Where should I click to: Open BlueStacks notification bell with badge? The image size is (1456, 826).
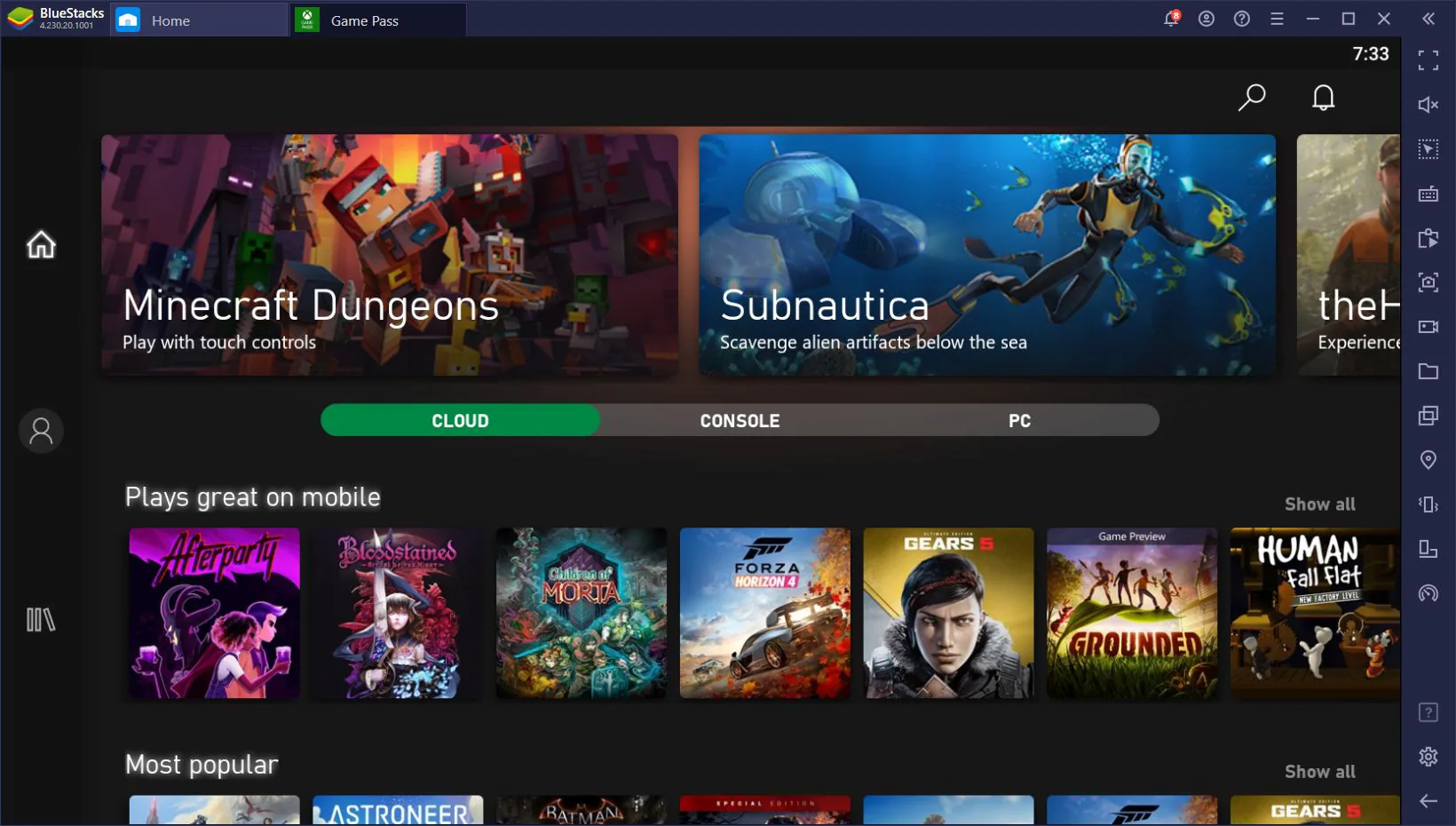click(1172, 19)
